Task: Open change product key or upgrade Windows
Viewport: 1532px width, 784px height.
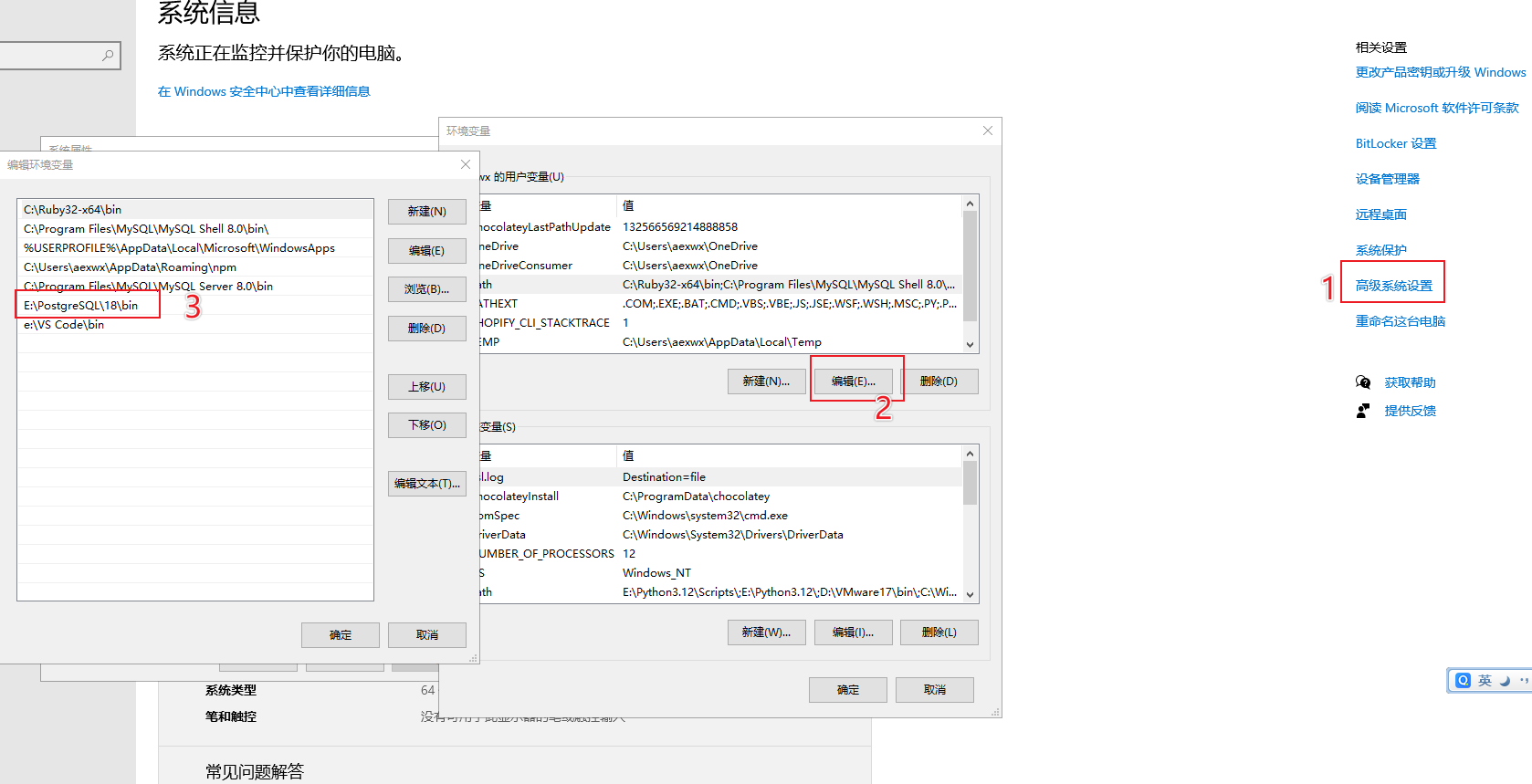Action: [x=1441, y=72]
